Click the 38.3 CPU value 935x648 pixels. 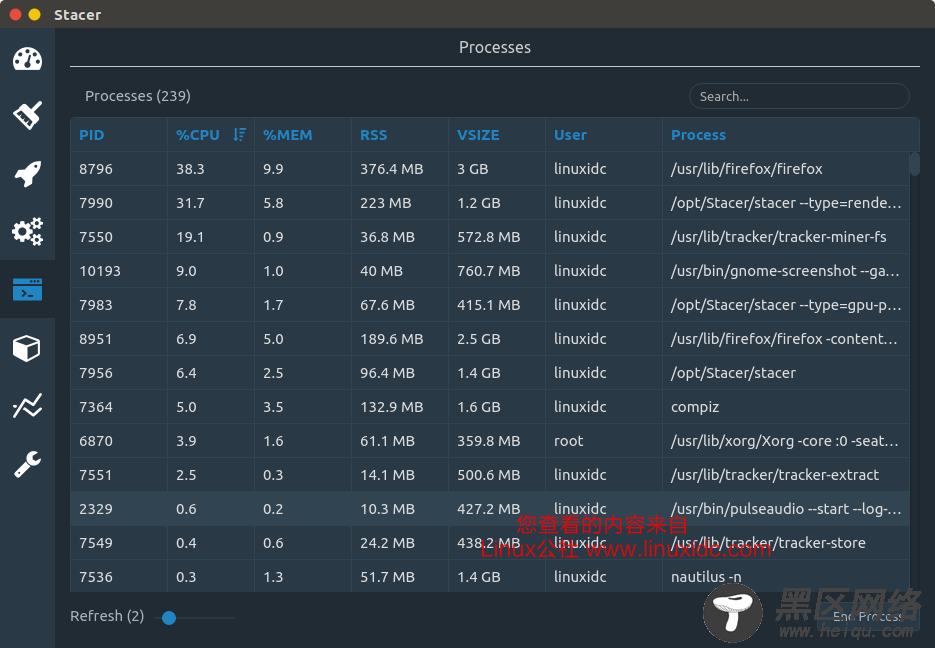click(x=190, y=169)
